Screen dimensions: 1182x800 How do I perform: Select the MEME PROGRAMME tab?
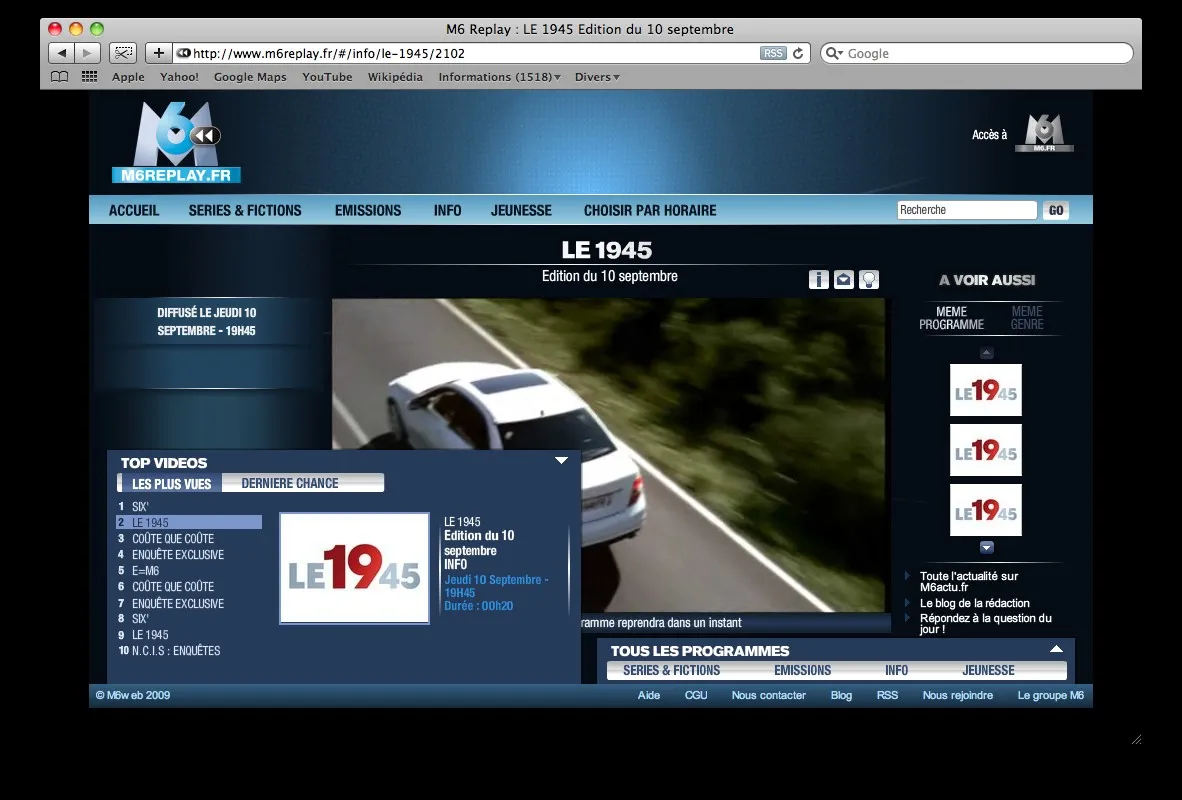pyautogui.click(x=951, y=317)
